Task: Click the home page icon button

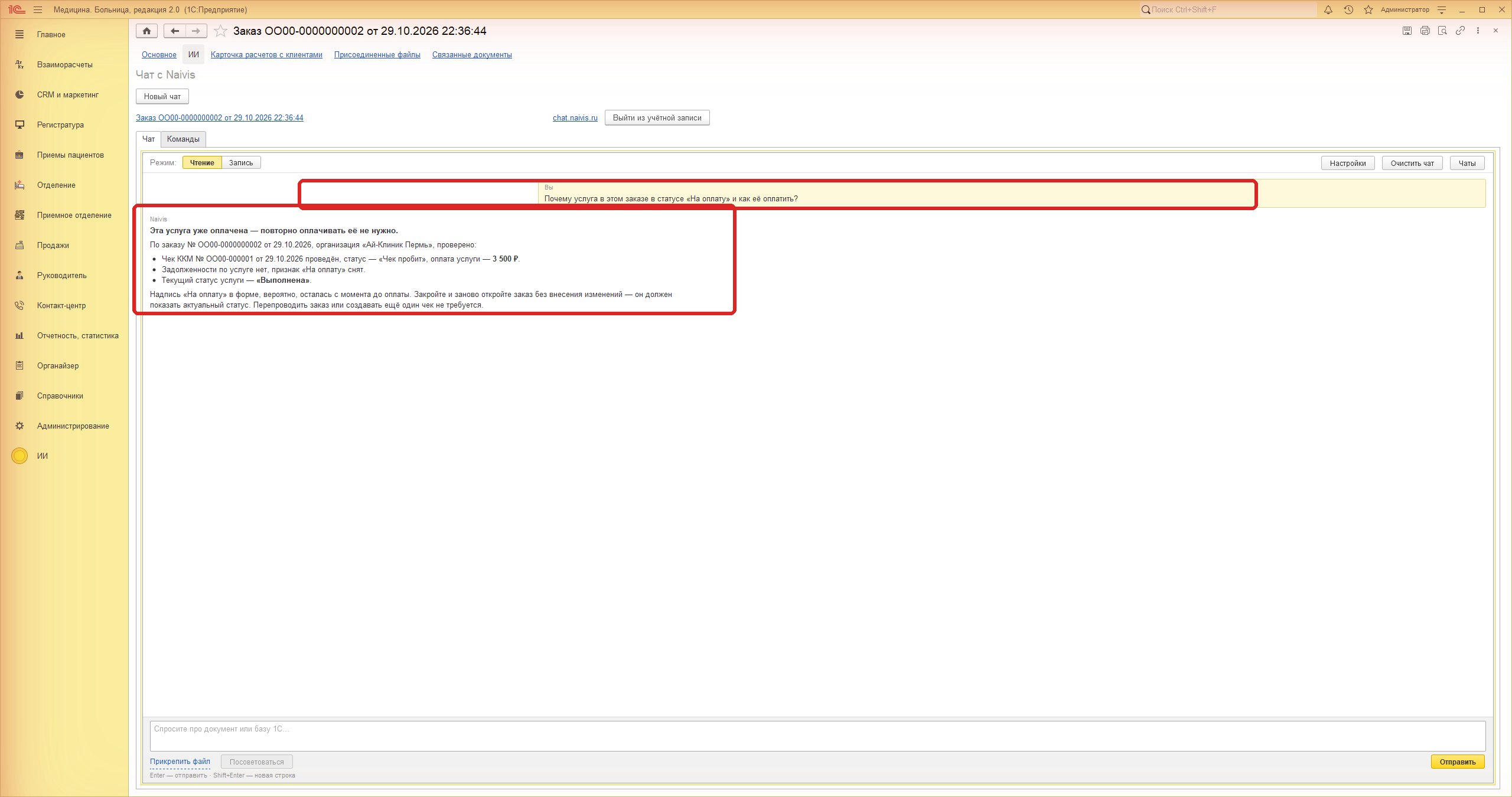Action: coord(146,31)
